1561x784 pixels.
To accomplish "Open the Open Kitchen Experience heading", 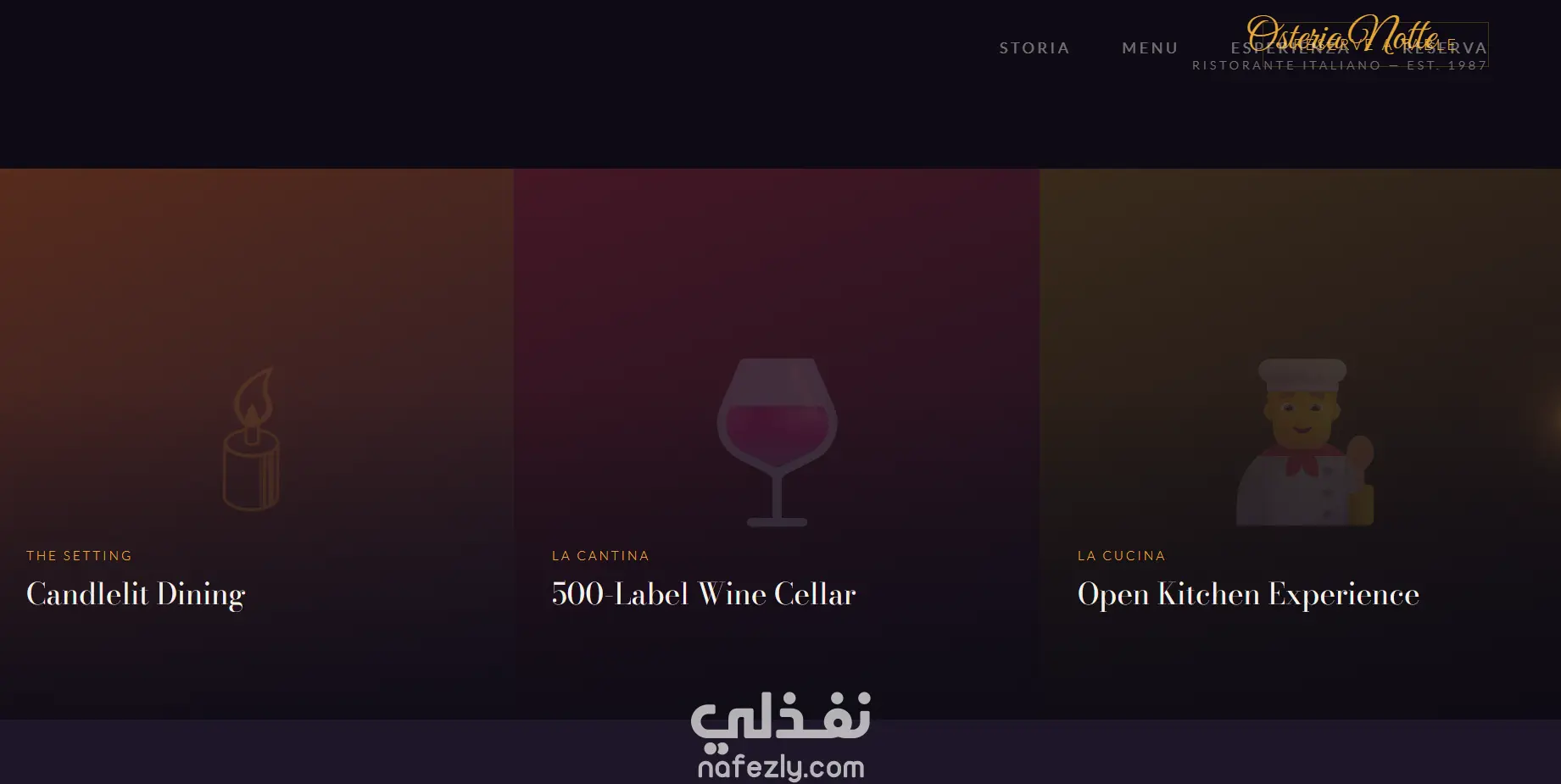I will click(1248, 594).
